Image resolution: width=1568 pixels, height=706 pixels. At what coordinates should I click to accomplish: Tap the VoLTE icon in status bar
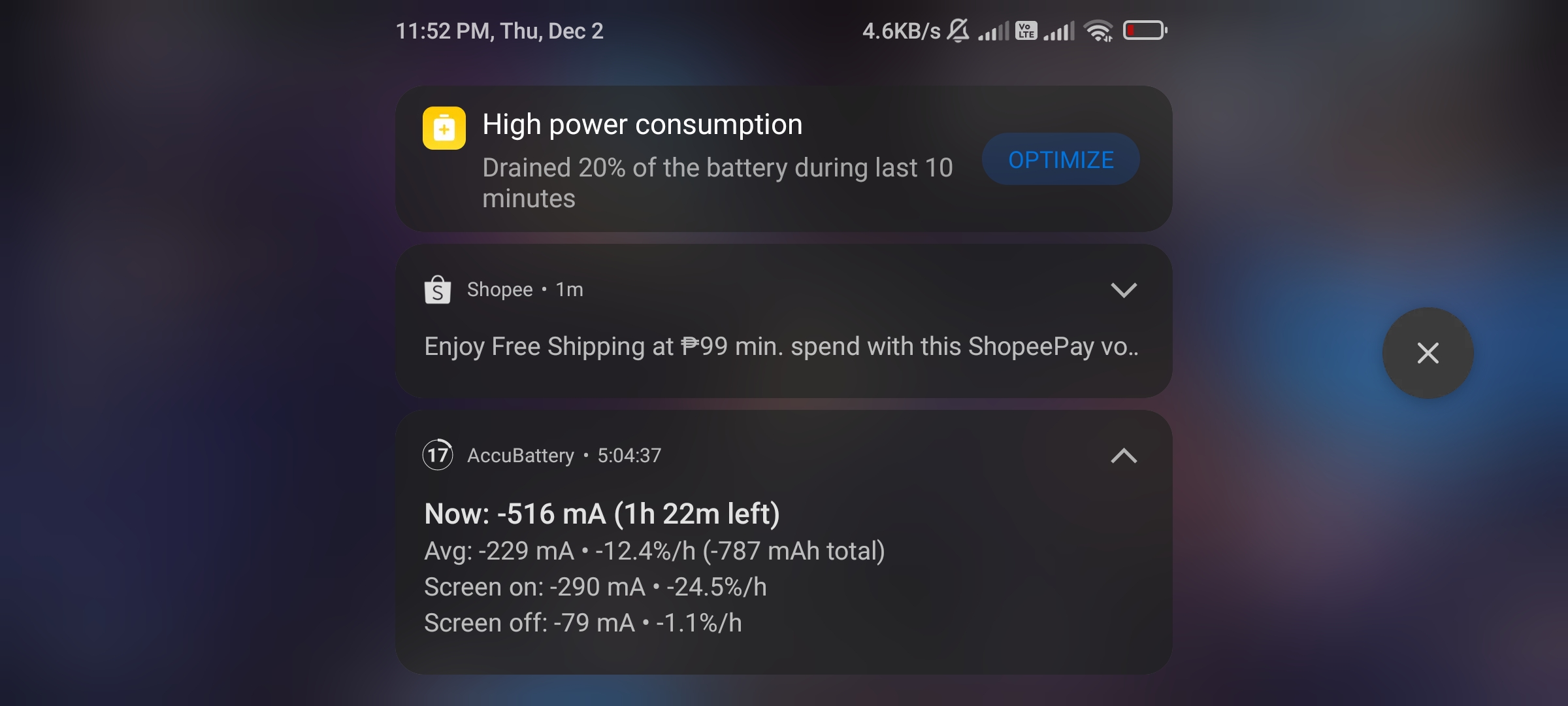1026,31
